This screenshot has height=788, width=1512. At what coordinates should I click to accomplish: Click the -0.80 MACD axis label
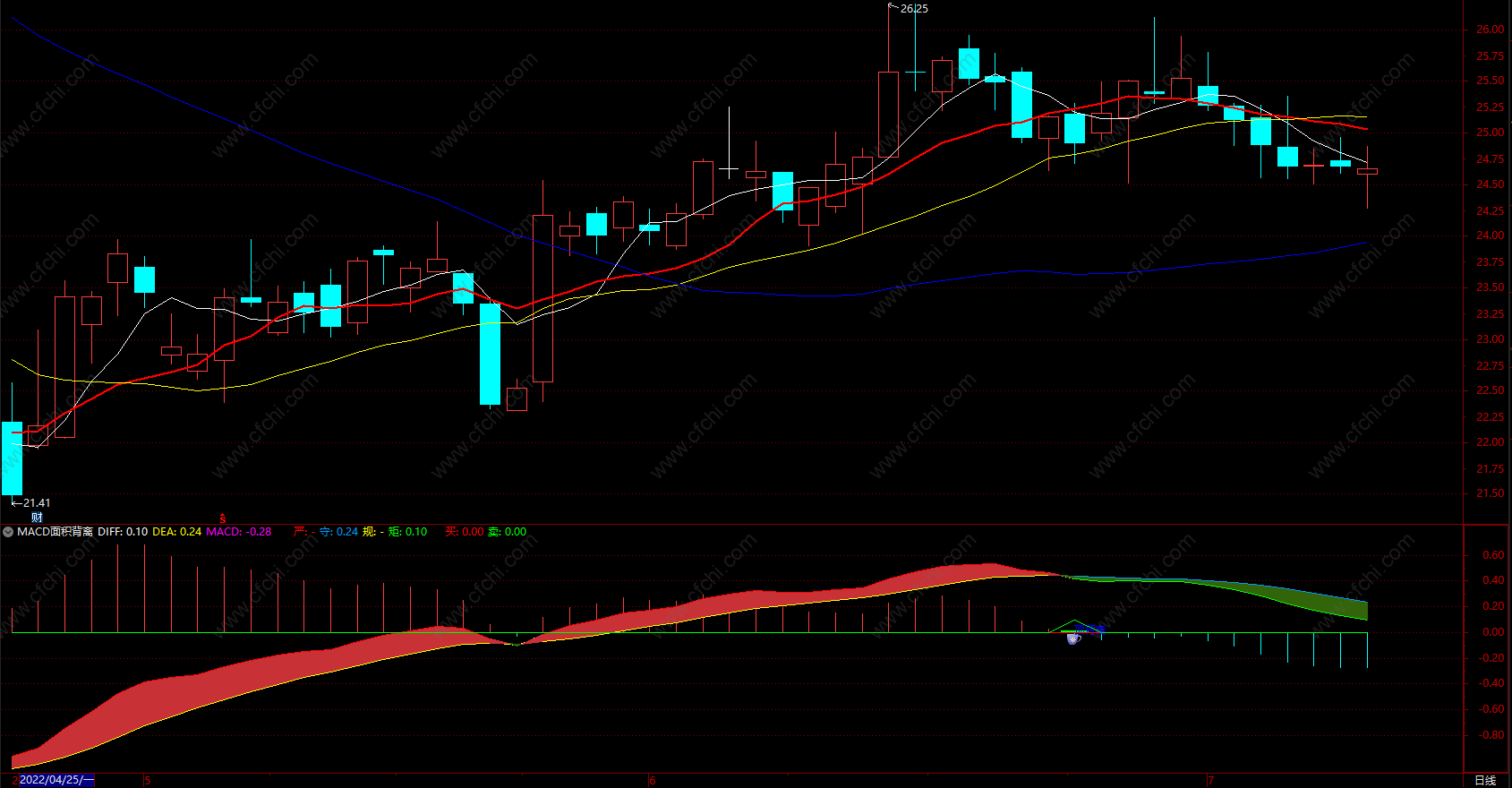pos(1491,735)
